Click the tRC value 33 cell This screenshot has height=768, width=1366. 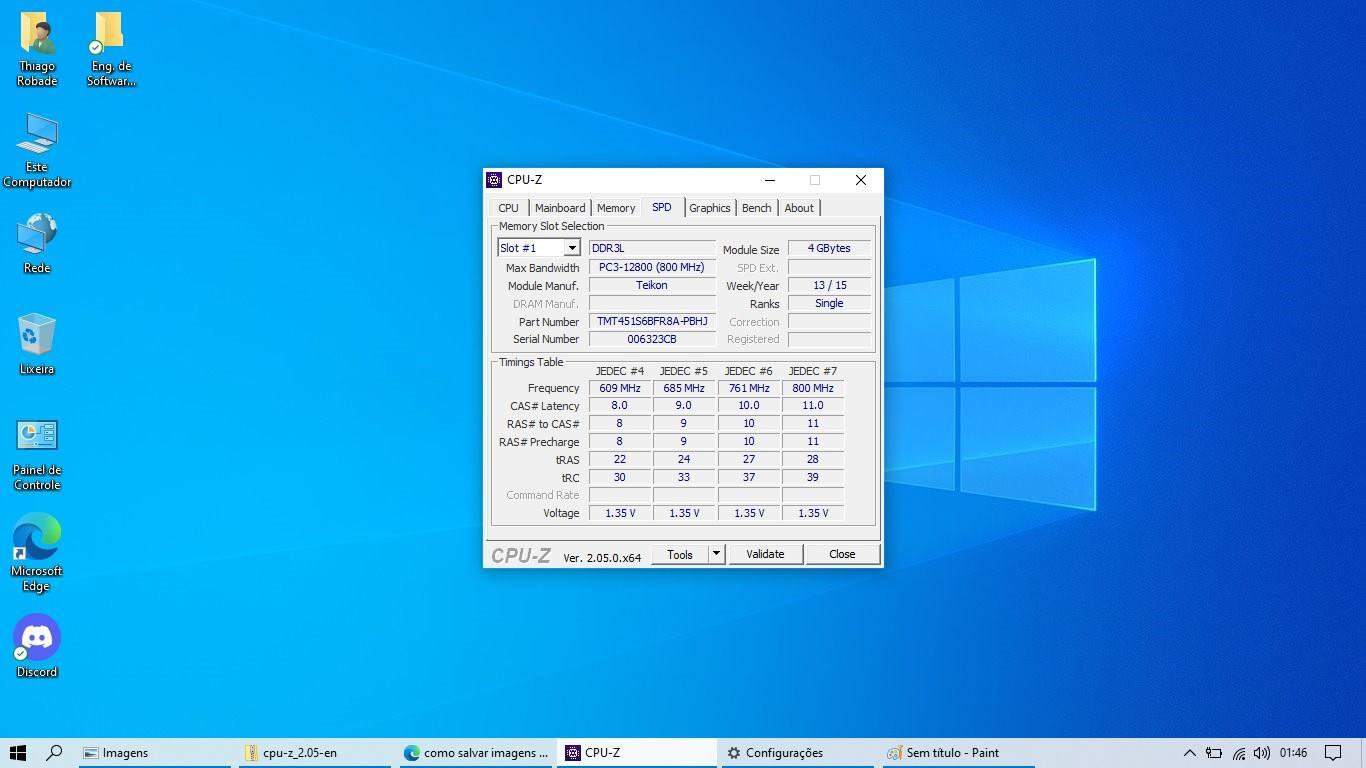[x=684, y=478]
